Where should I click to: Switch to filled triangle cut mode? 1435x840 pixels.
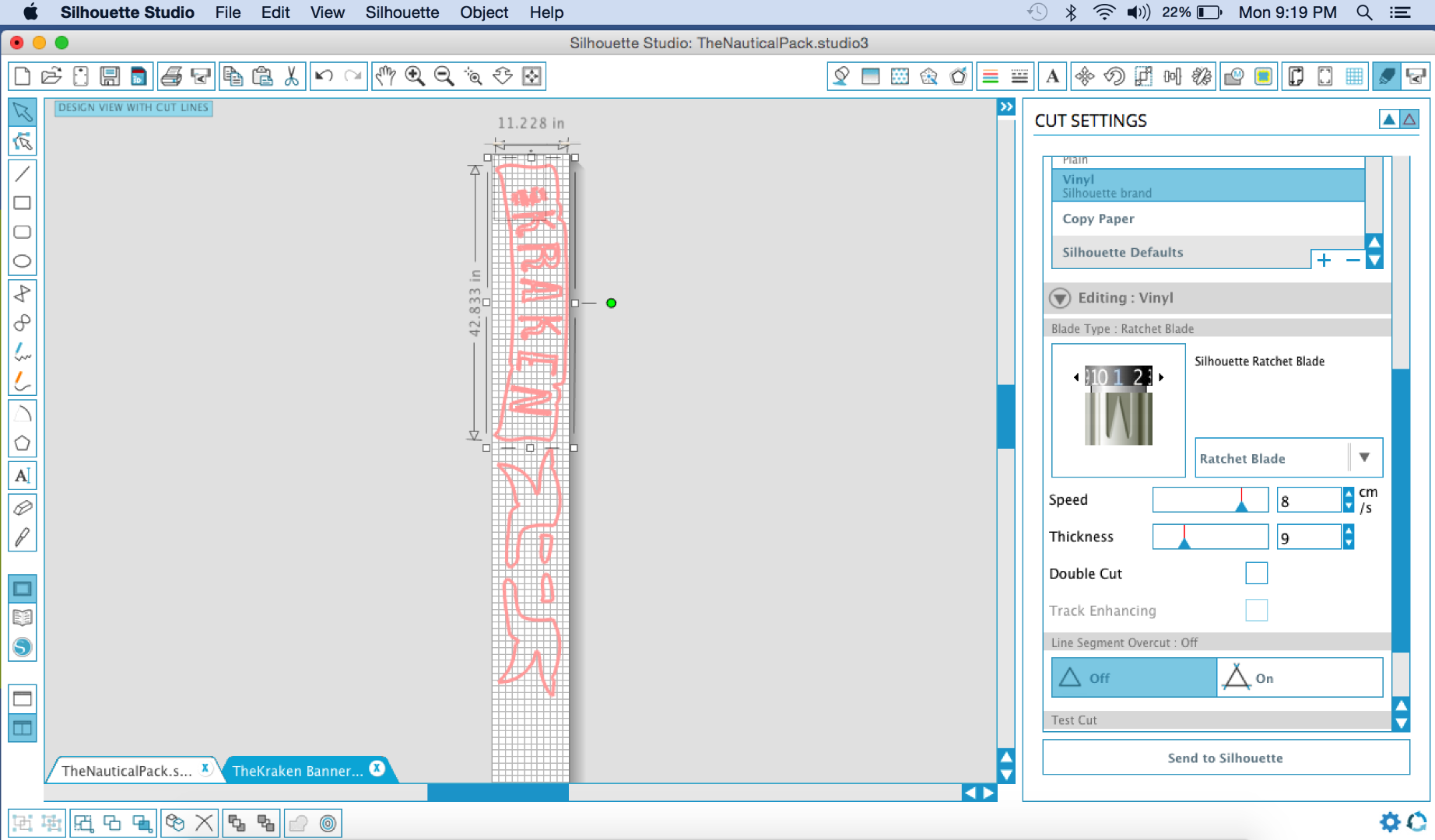(1389, 120)
